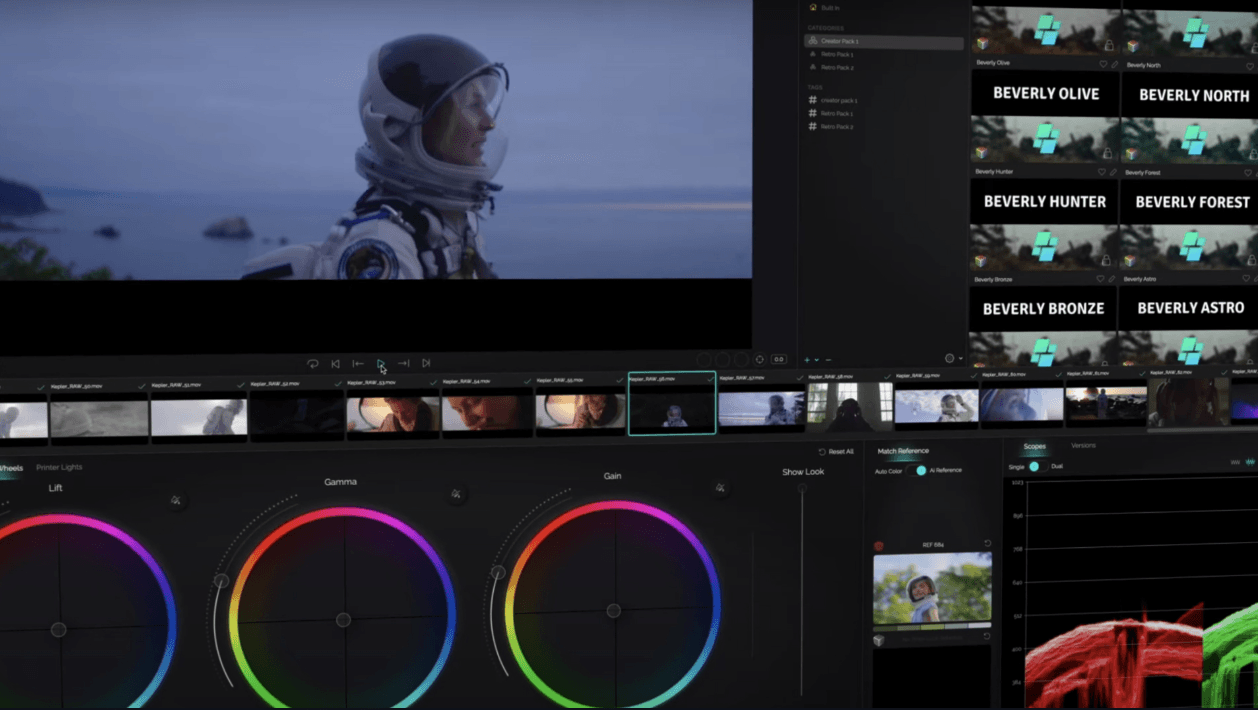Image resolution: width=1258 pixels, height=710 pixels.
Task: Favorite Beverly Forest with its heart icon
Action: 1250,173
